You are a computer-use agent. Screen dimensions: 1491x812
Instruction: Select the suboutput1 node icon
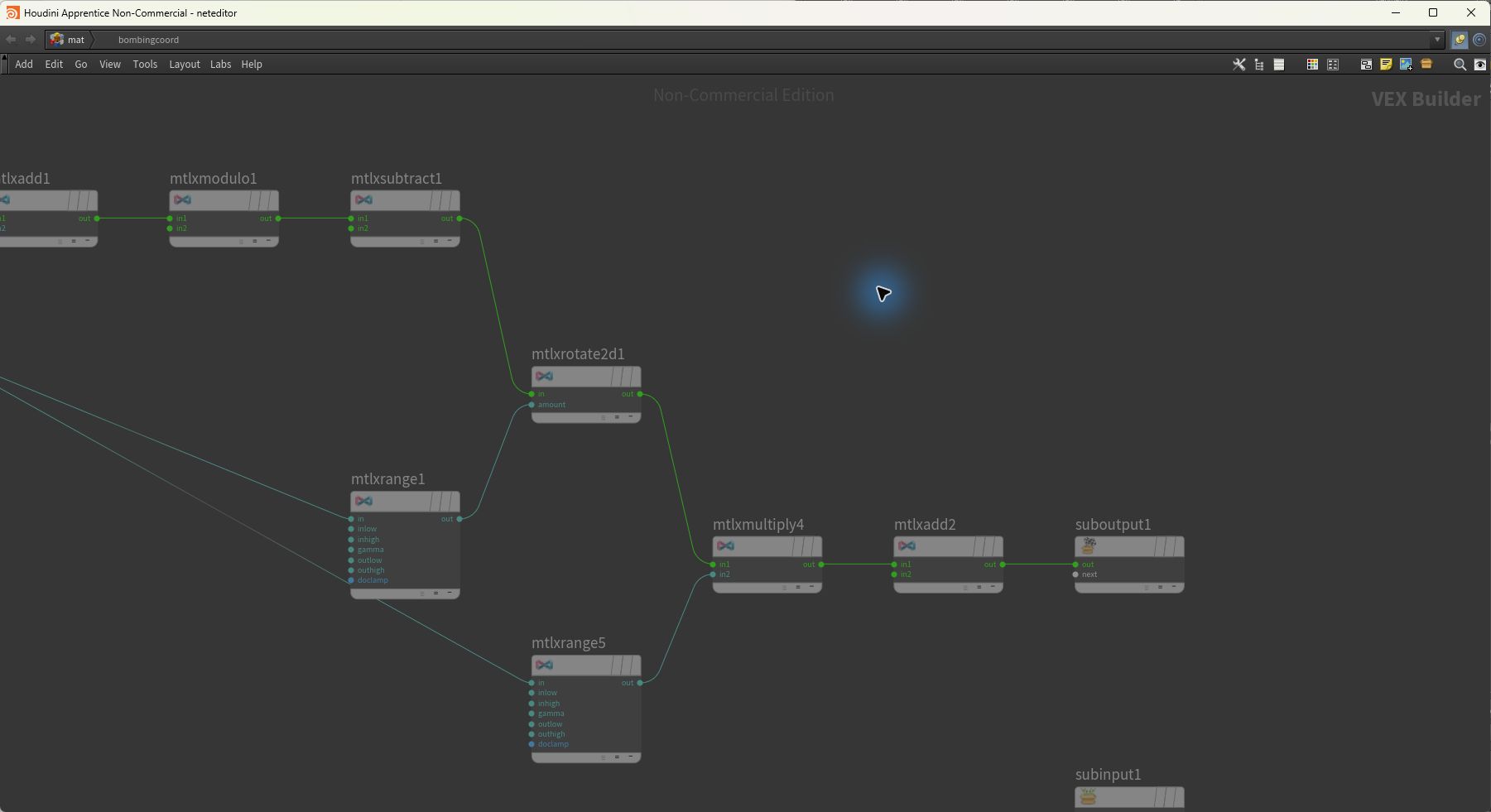[x=1089, y=546]
